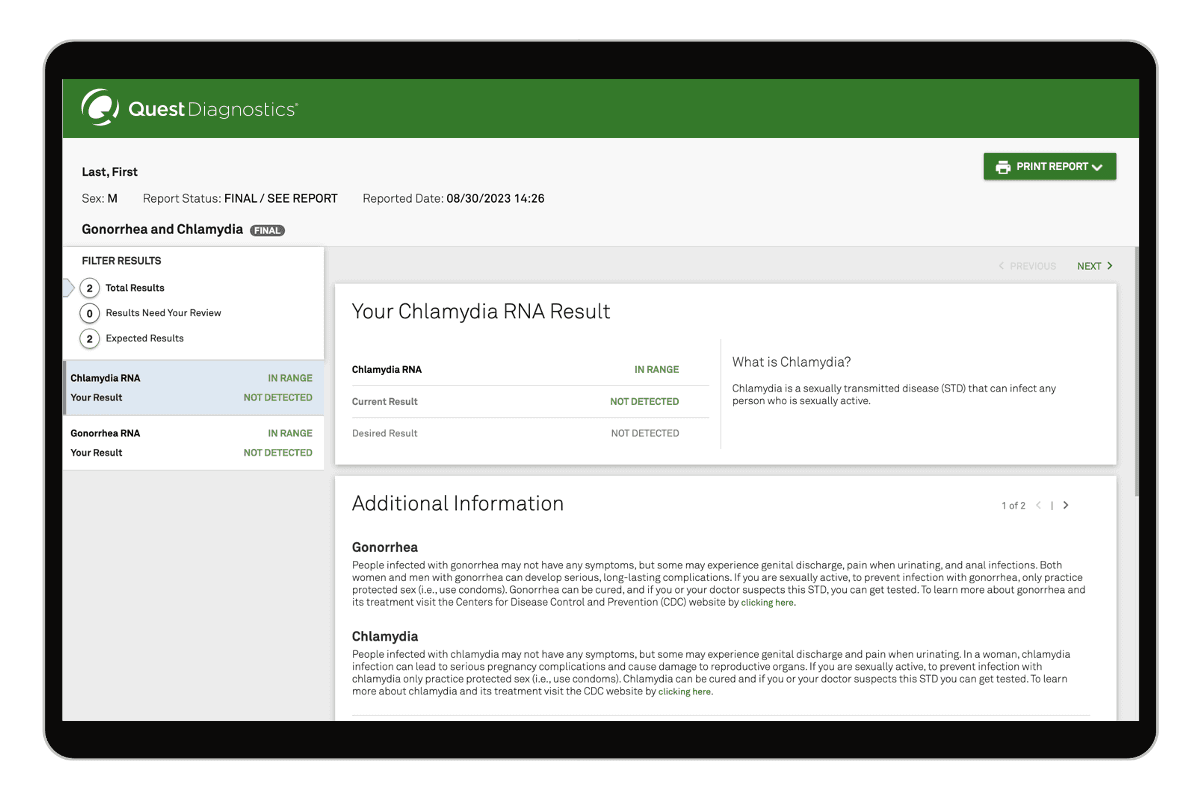
Task: Select the Gonorrhea RNA result item
Action: point(192,443)
